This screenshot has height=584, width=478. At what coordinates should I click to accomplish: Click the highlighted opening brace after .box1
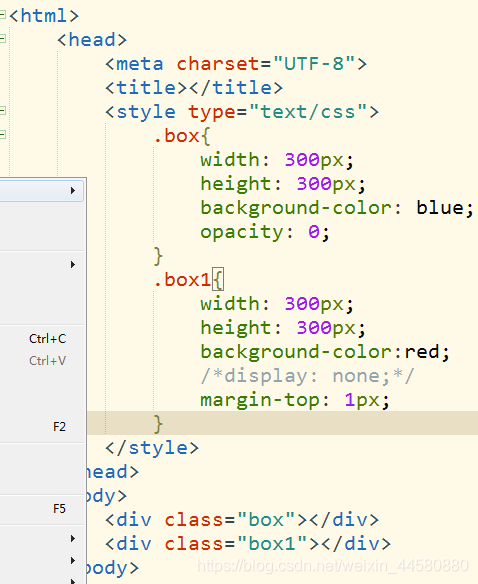click(218, 279)
